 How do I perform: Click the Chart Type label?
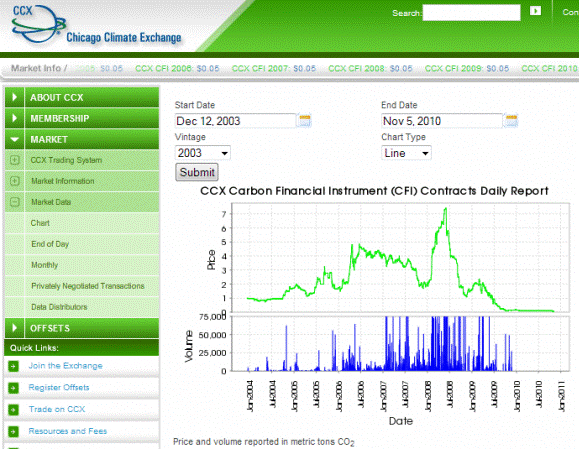403,137
